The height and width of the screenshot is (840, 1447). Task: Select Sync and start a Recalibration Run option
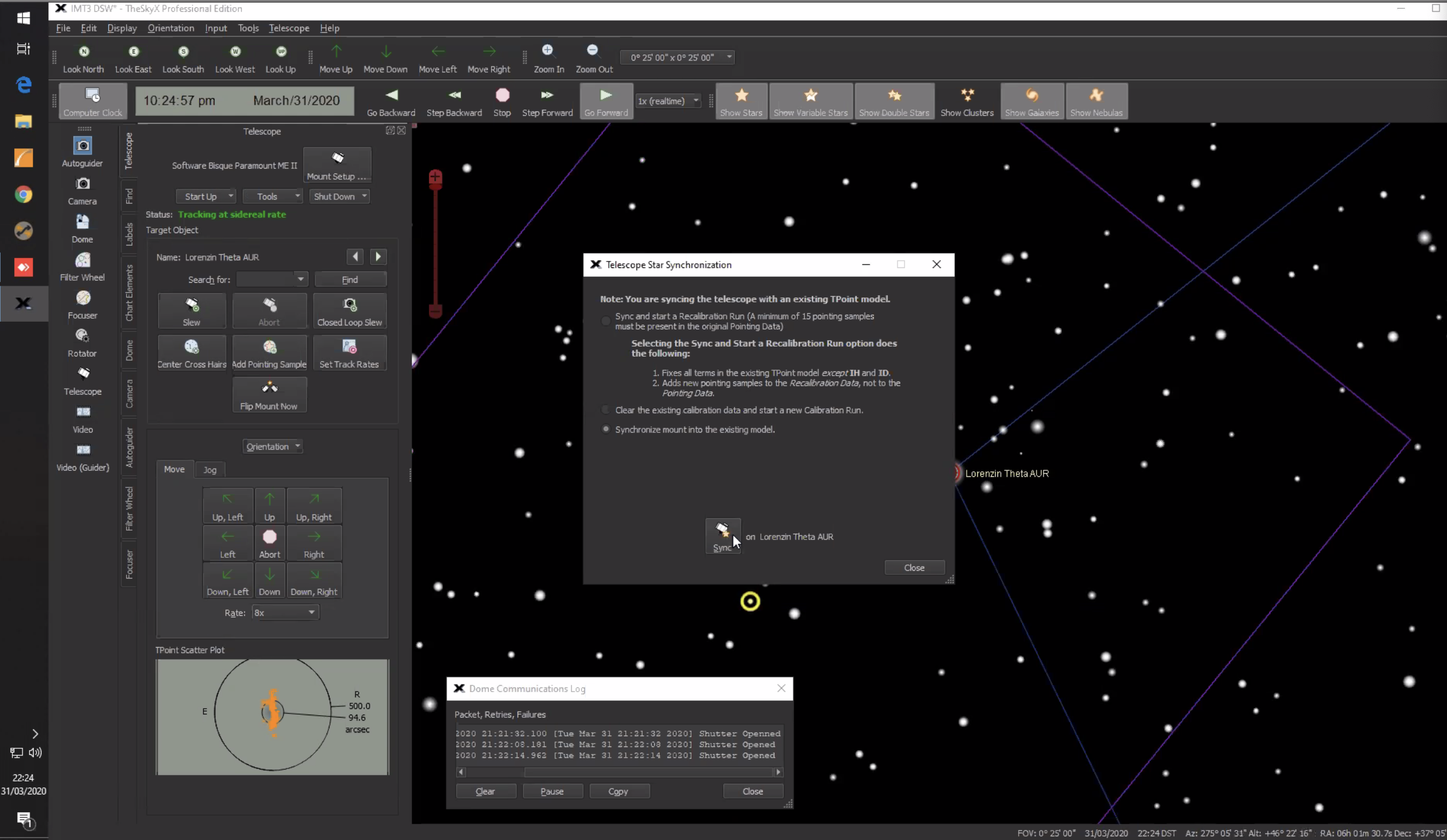point(605,320)
